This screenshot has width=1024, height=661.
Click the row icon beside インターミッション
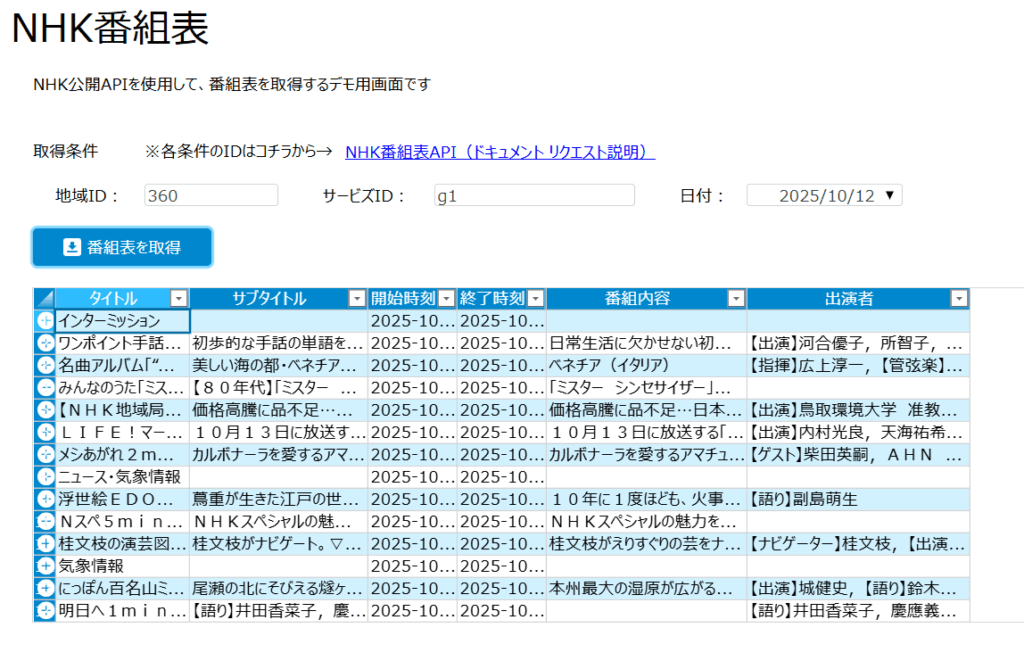coord(45,321)
